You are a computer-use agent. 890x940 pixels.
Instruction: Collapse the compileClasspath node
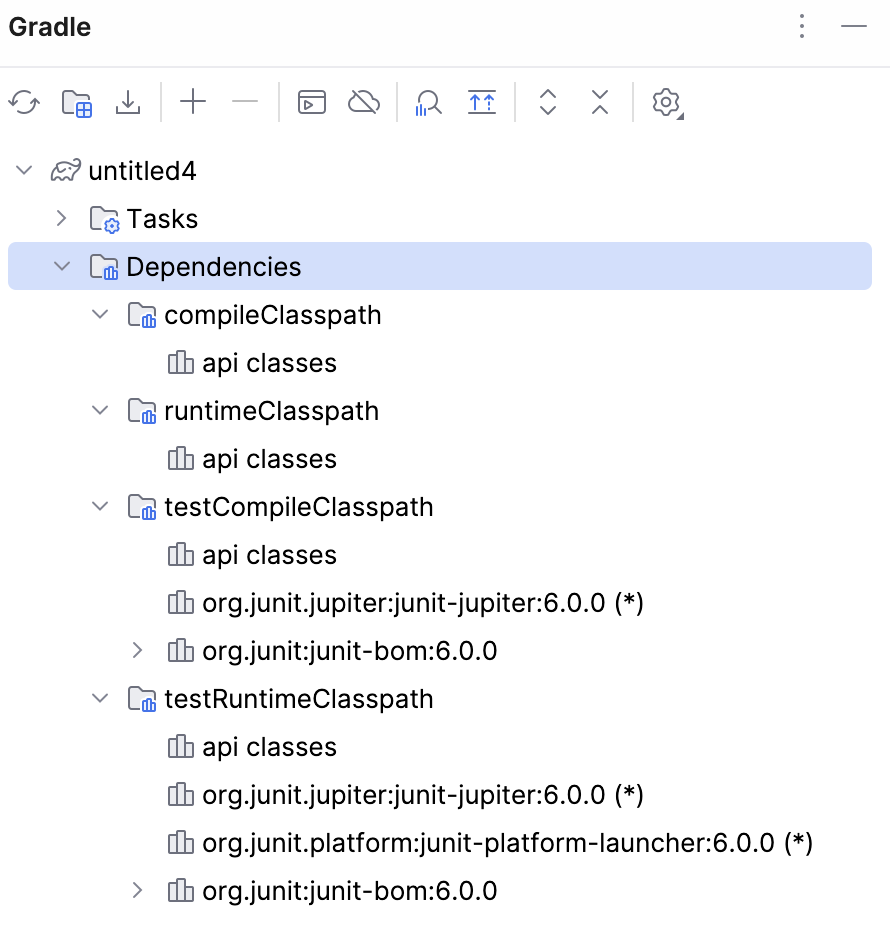(99, 314)
